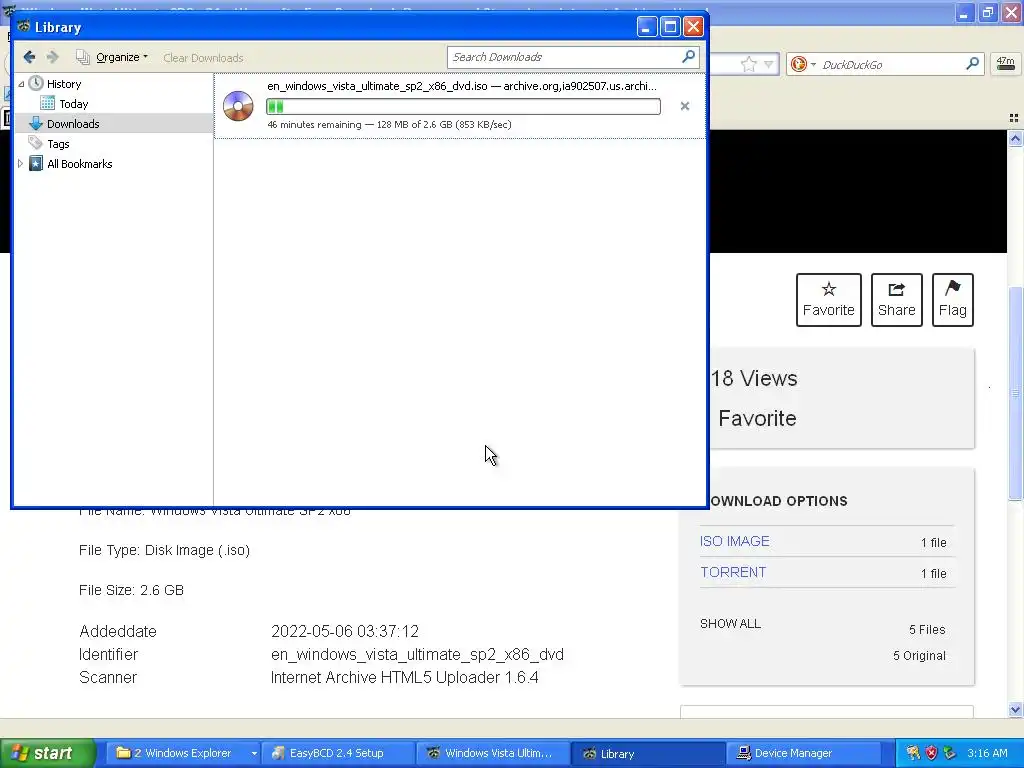The width and height of the screenshot is (1024, 768).
Task: Click the browser scrollbar up arrow
Action: tap(1015, 138)
